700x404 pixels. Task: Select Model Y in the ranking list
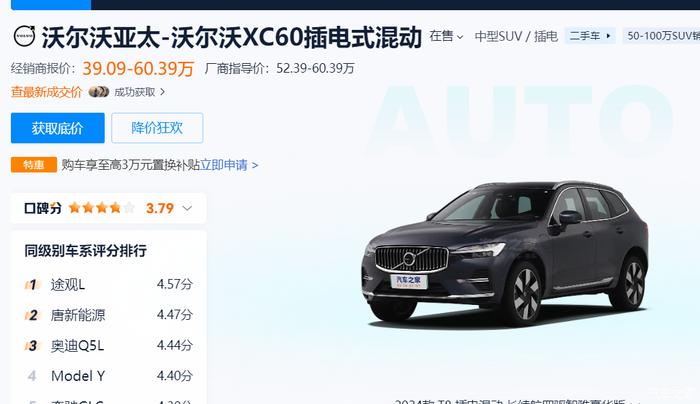78,376
